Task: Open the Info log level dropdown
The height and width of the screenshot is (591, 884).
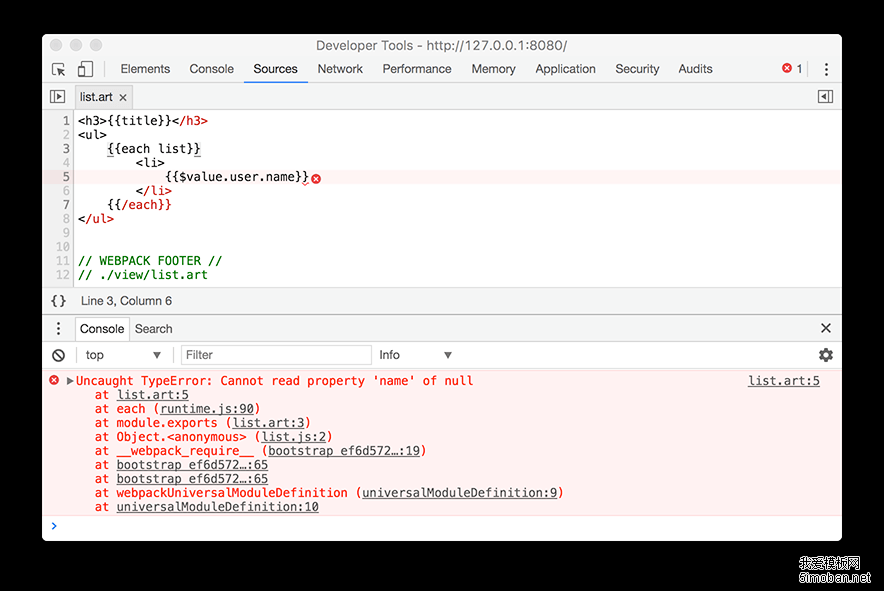Action: tap(415, 355)
